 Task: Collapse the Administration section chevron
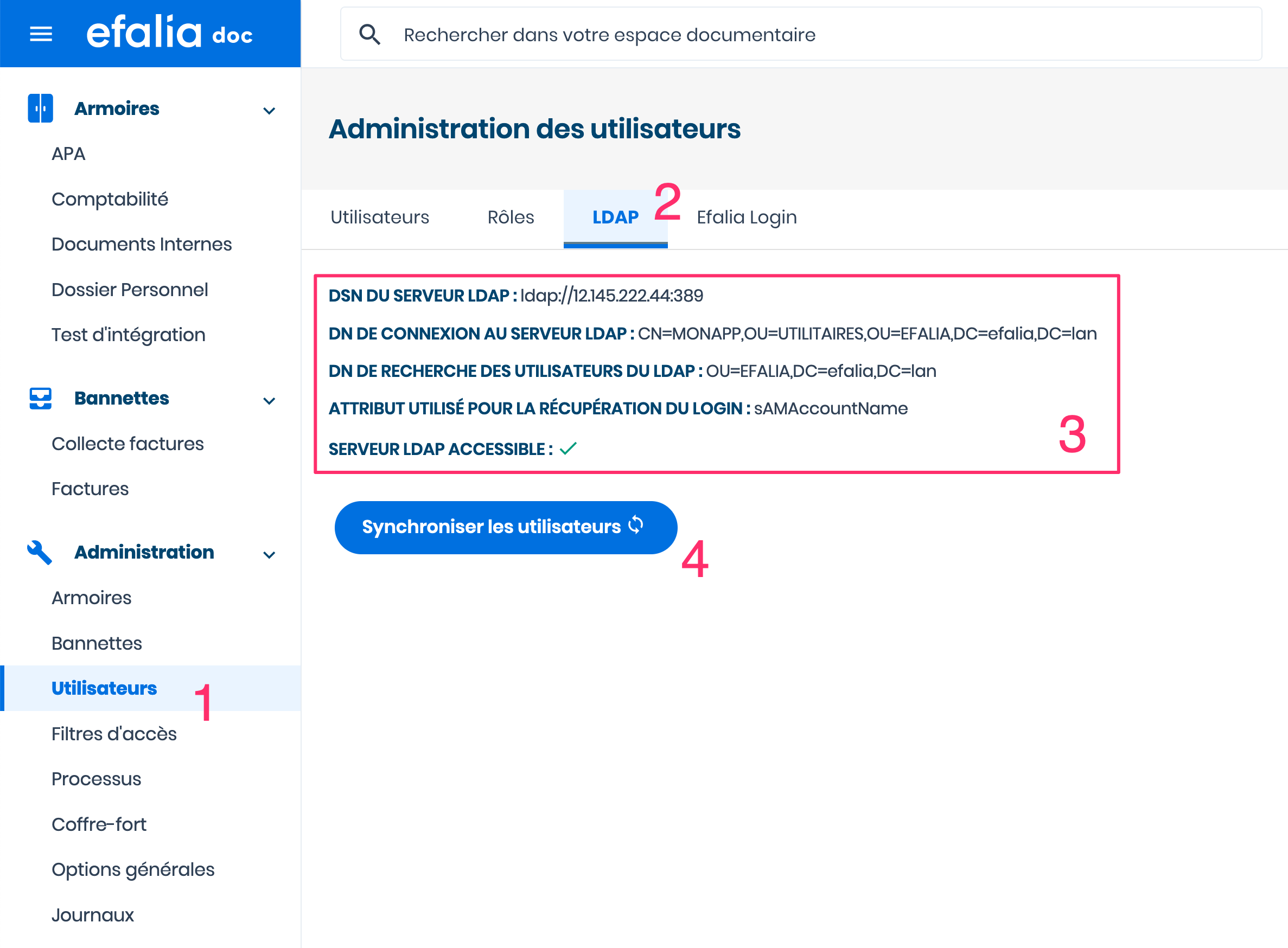point(269,554)
